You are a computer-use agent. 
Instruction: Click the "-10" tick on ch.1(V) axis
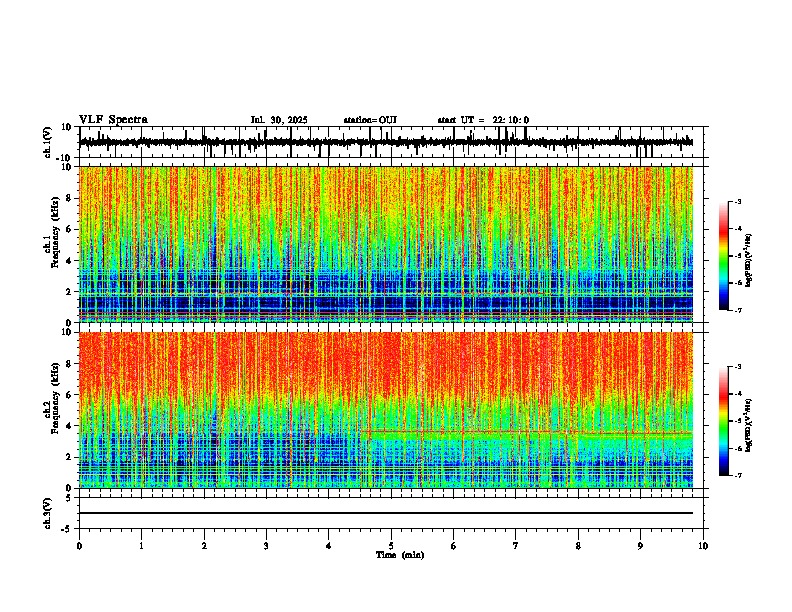coord(64,158)
